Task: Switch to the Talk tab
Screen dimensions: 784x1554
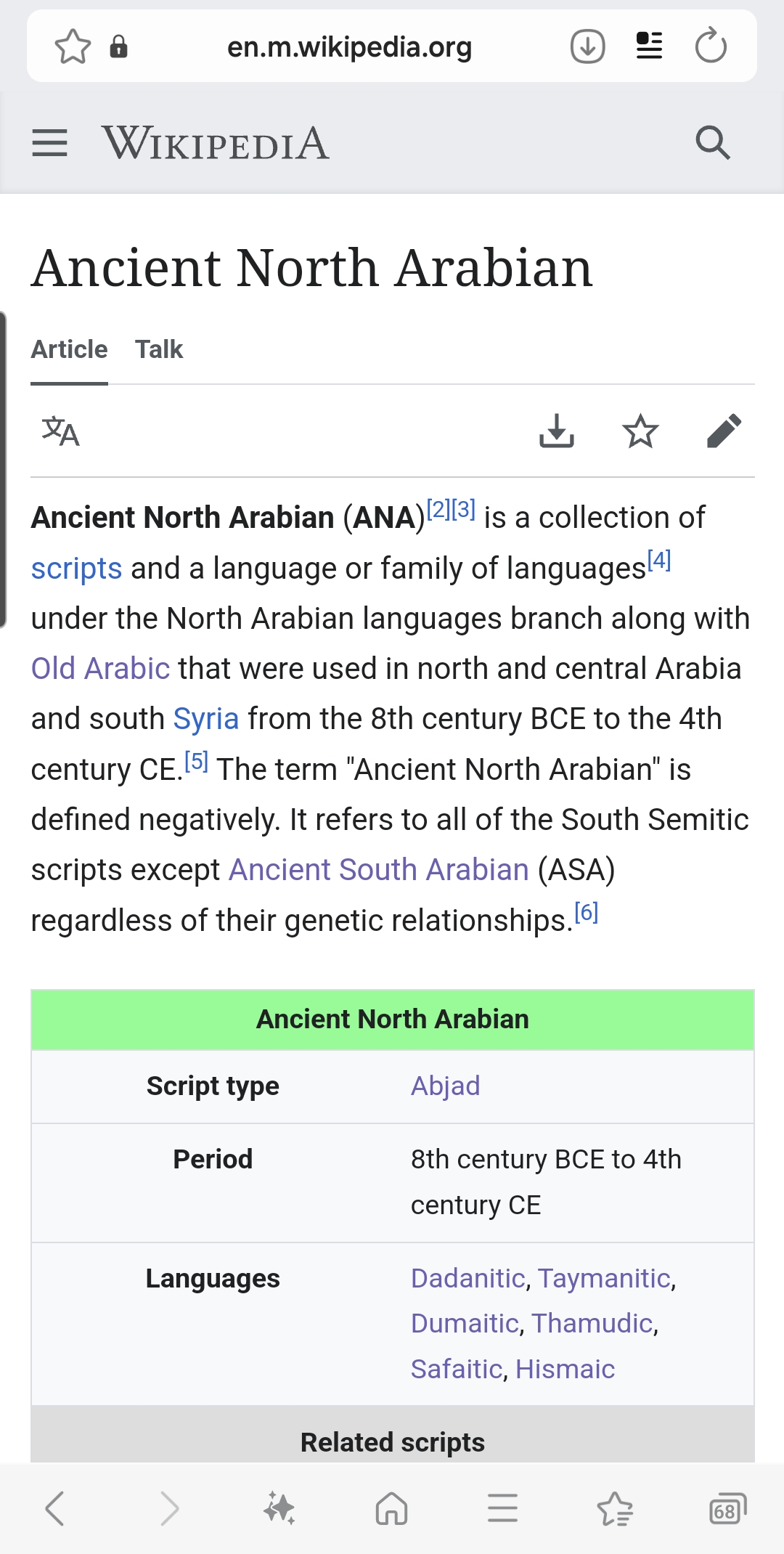Action: coord(159,350)
